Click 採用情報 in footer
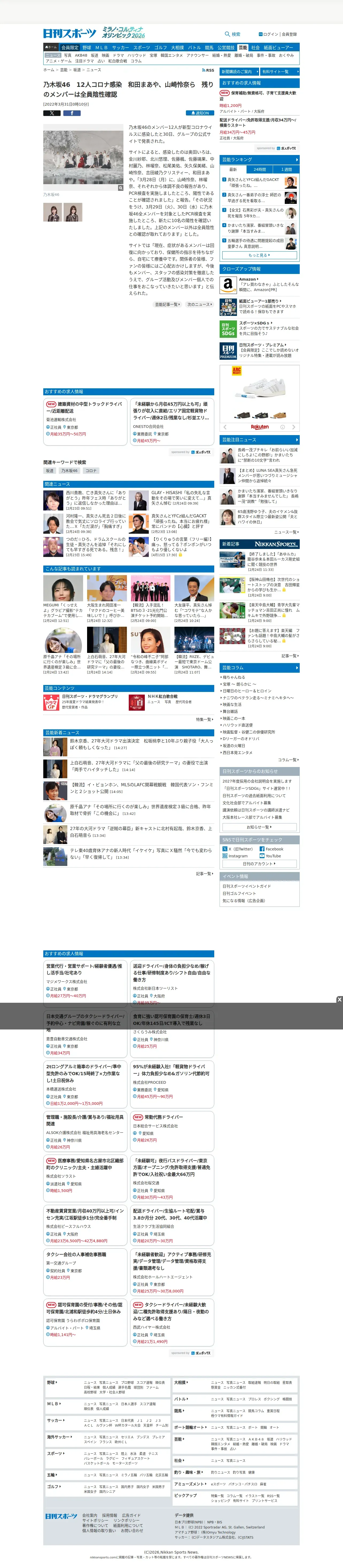Viewport: 343px width, 1568px height. click(x=110, y=1516)
